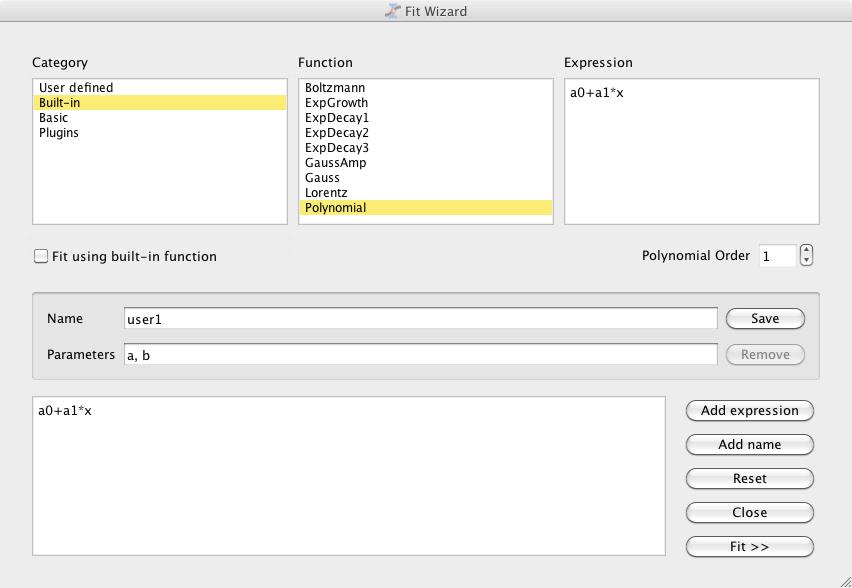This screenshot has height=588, width=852.
Task: Select Boltzmann function
Action: click(x=335, y=88)
